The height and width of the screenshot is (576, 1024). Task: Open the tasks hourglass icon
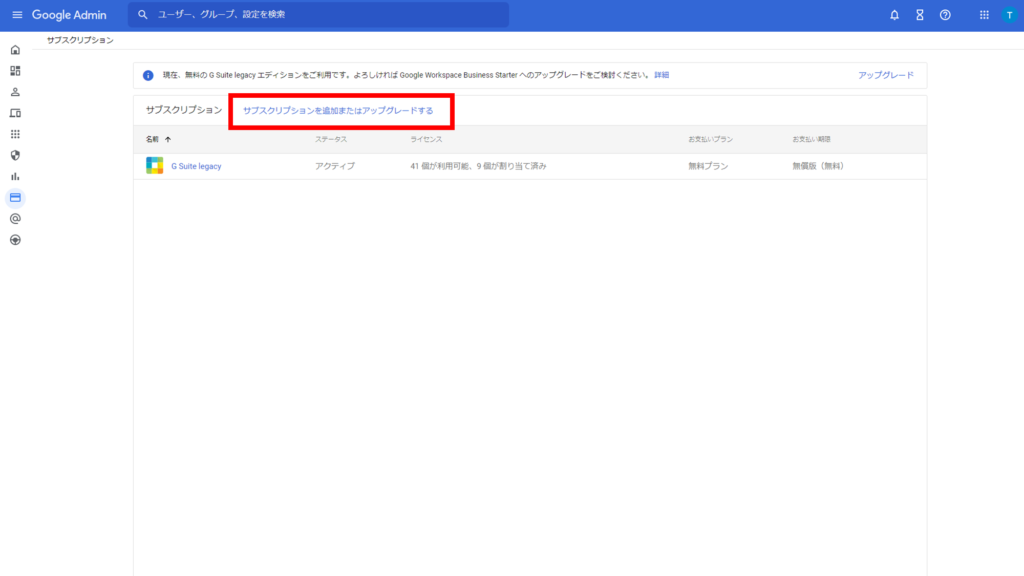920,15
